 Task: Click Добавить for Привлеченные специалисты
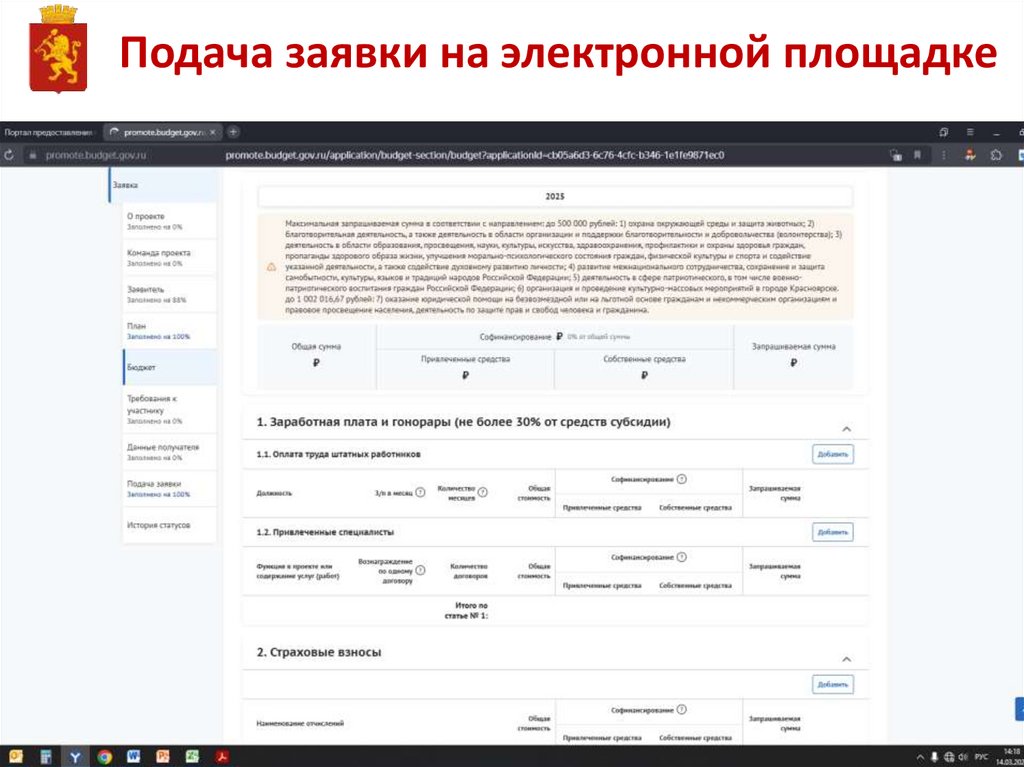[833, 532]
